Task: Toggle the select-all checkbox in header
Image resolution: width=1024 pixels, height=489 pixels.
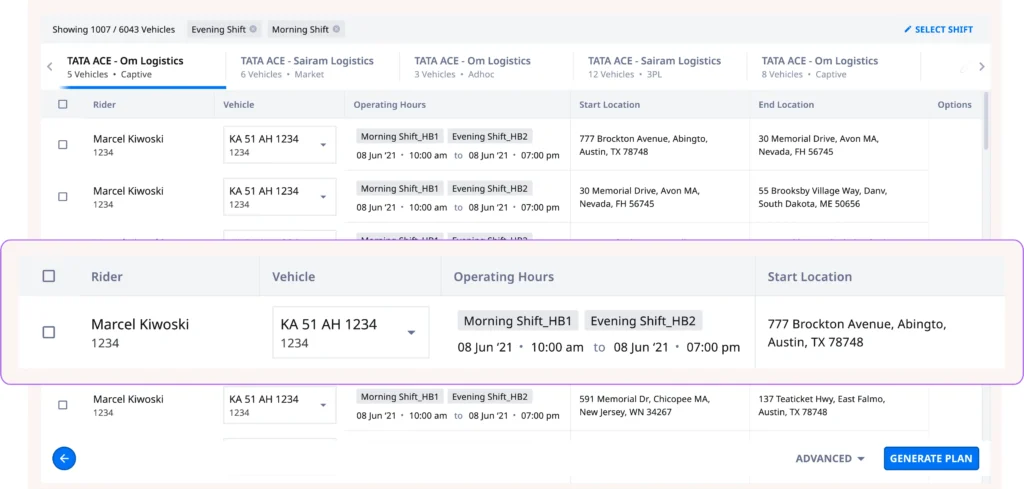Action: (x=63, y=105)
